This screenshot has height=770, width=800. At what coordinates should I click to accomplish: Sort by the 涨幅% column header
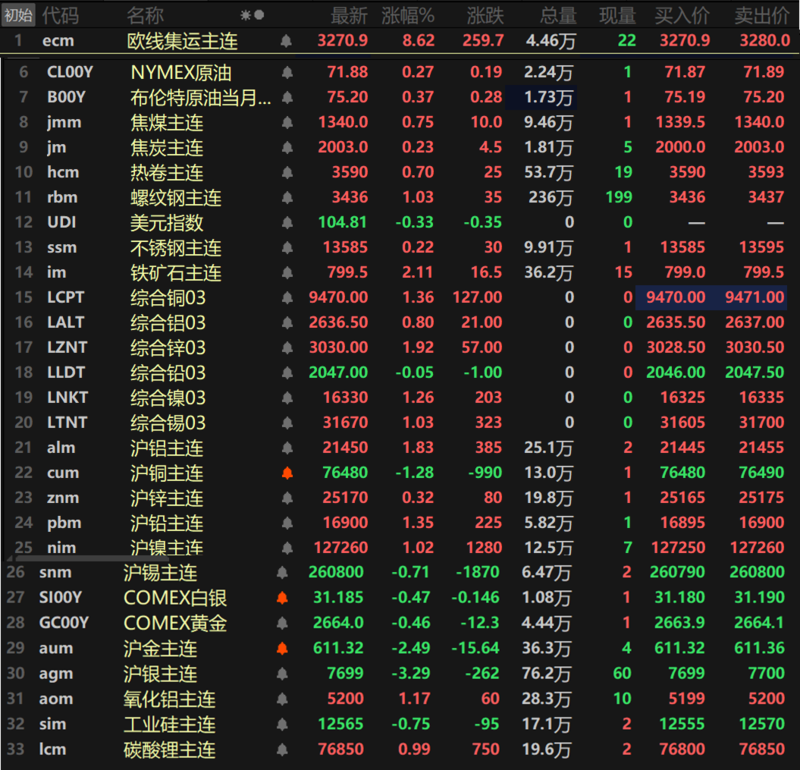coord(408,16)
